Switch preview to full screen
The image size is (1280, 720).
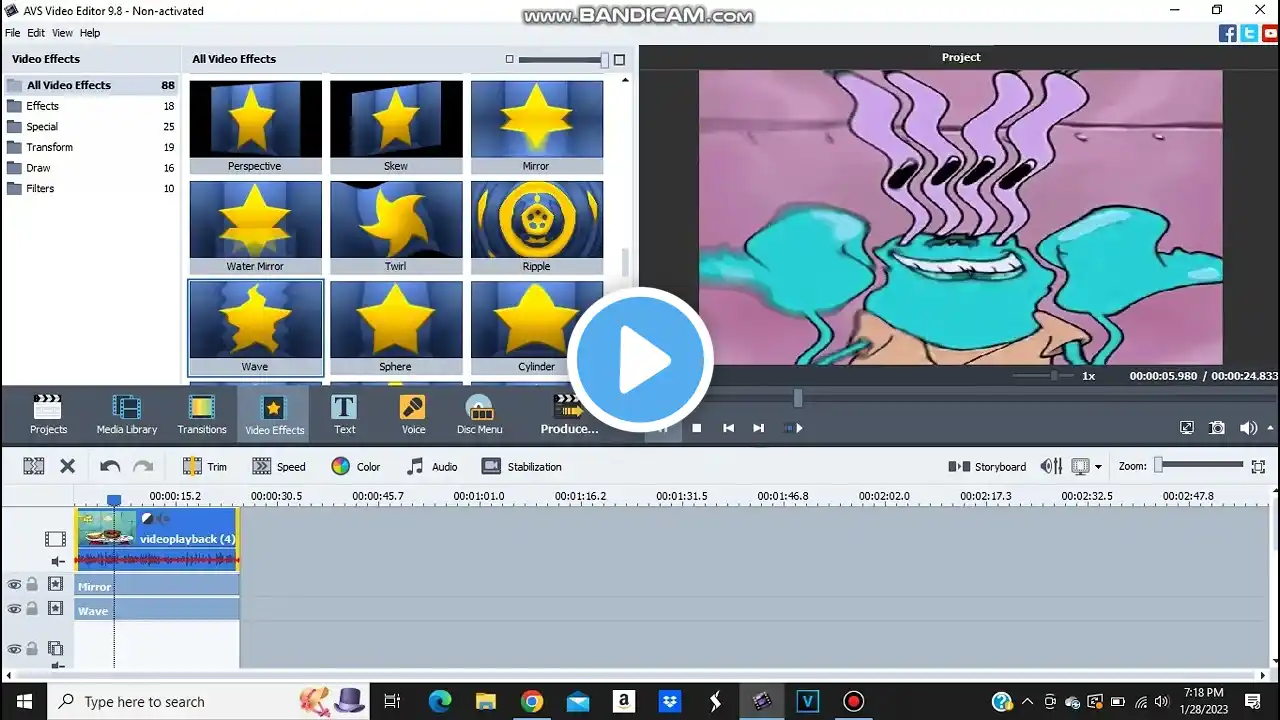pos(1187,428)
